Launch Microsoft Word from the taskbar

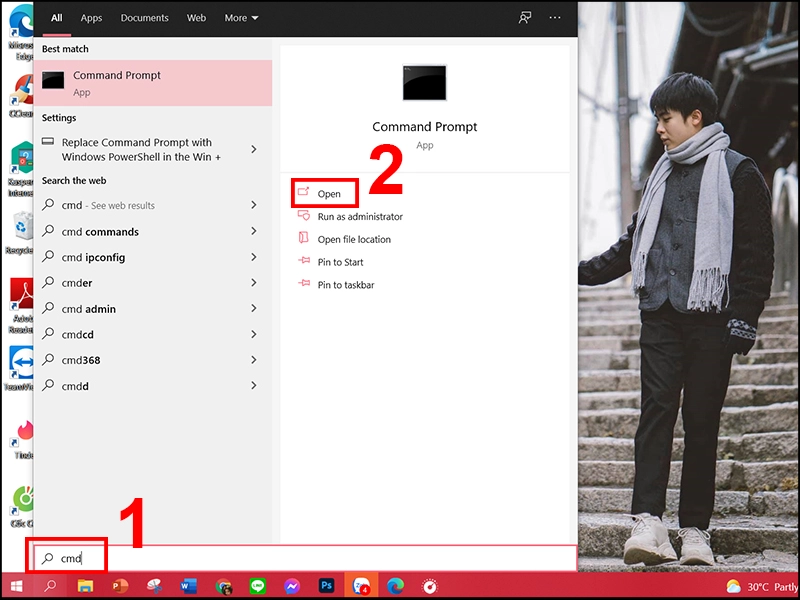pos(190,585)
